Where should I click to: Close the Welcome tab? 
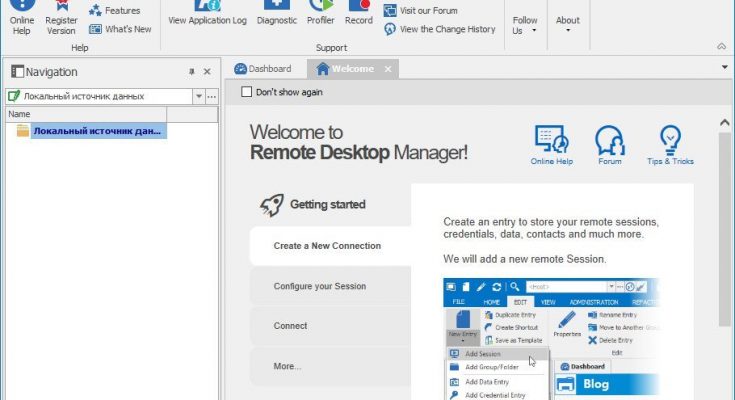[x=388, y=69]
